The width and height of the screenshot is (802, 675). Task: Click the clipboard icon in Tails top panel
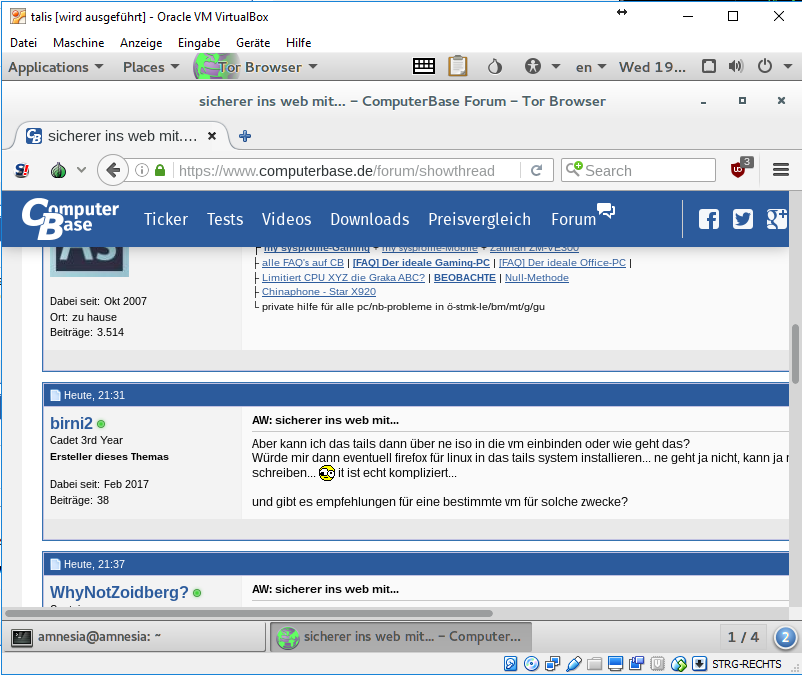point(458,66)
